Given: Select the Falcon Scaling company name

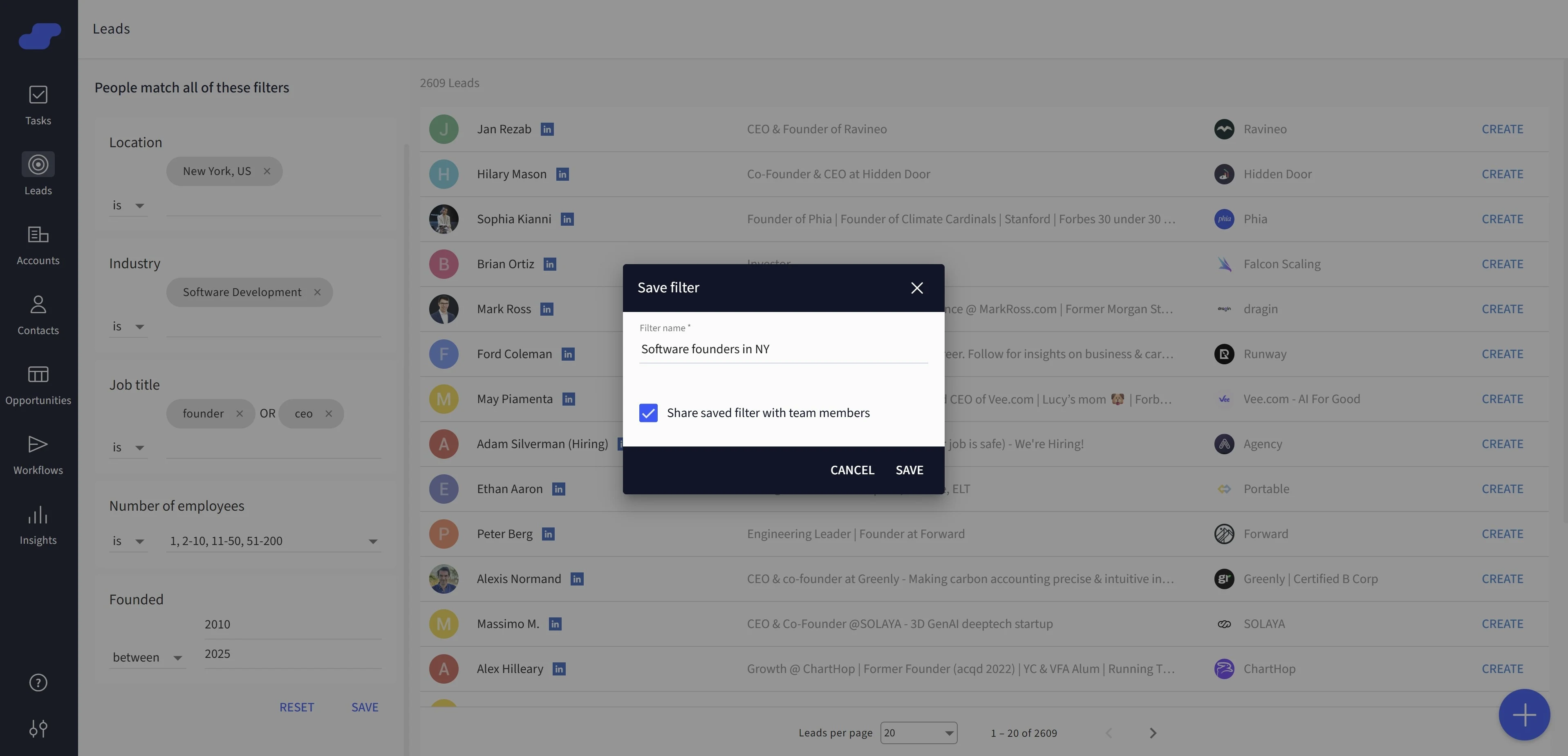Looking at the screenshot, I should click(1282, 264).
